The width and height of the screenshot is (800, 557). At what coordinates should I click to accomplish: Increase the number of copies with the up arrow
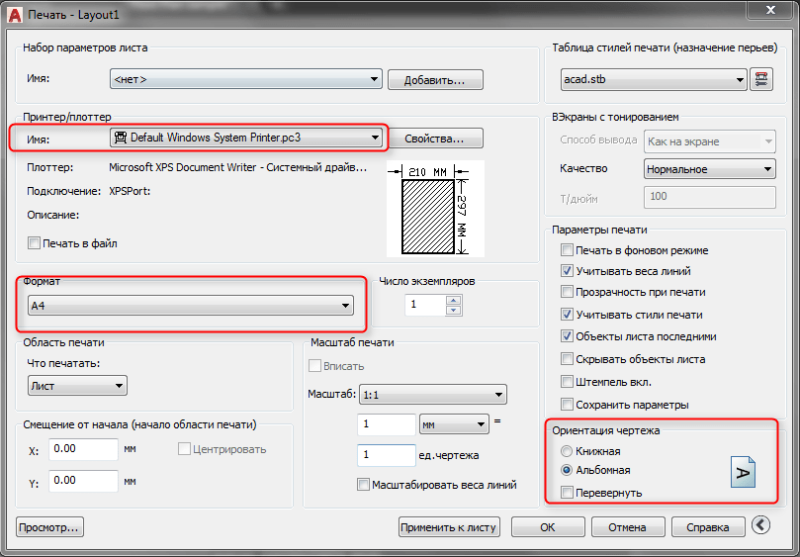pos(454,300)
